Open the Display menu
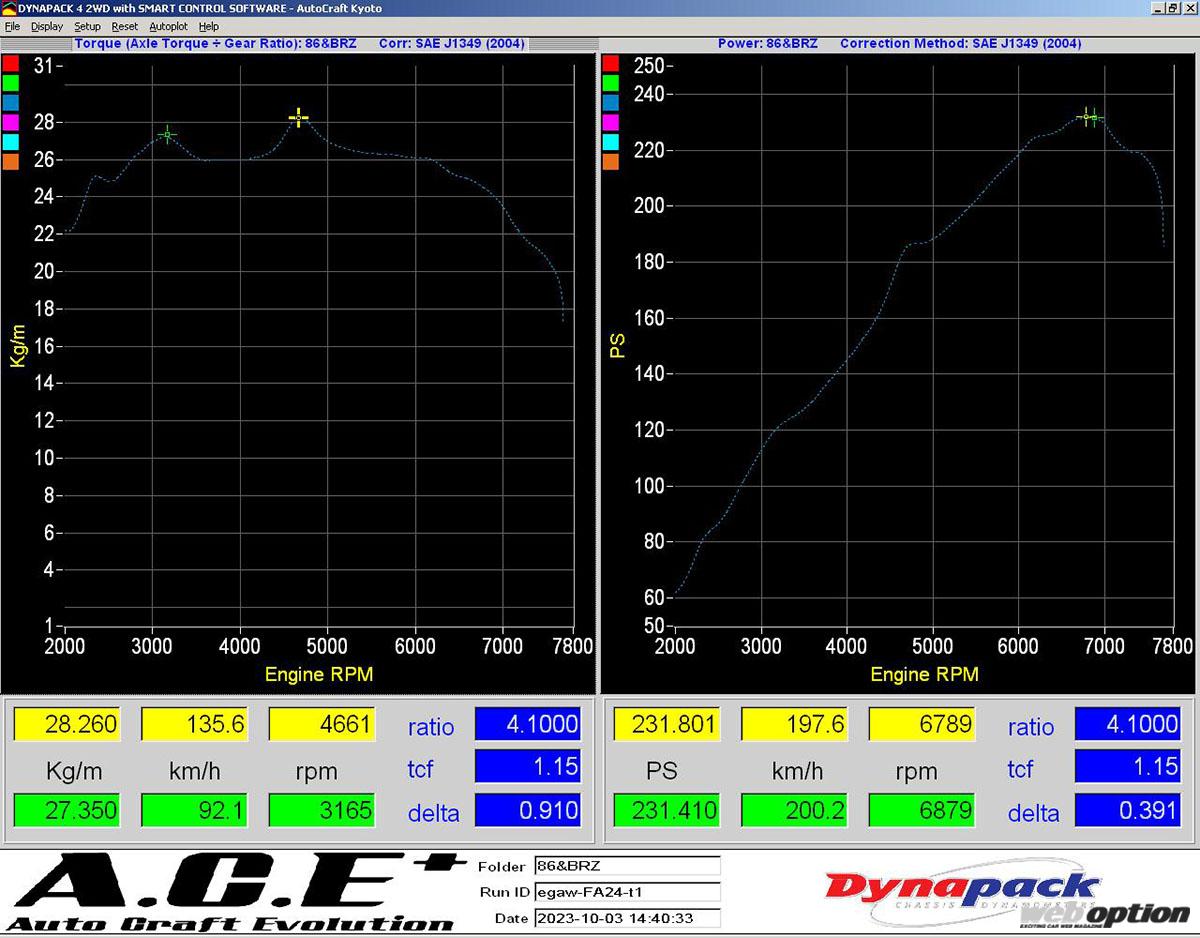The image size is (1200, 938). 46,26
